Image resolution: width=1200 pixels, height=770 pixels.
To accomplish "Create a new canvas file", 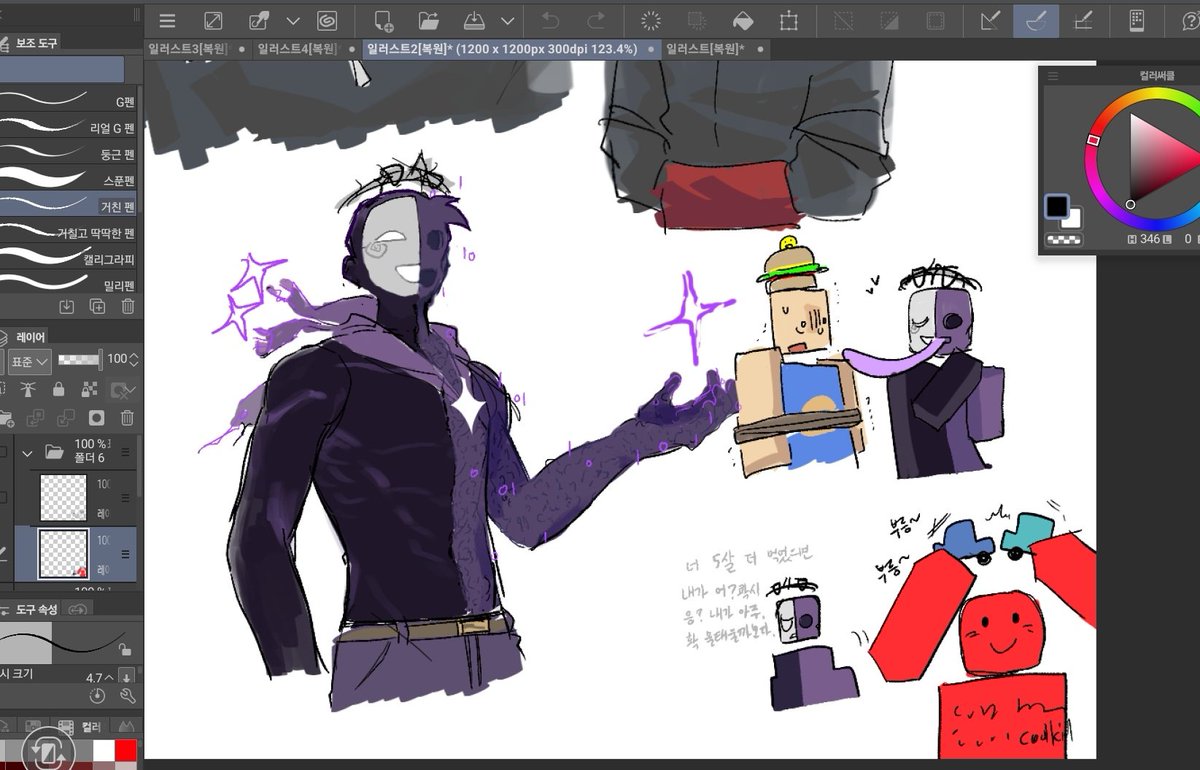I will 383,20.
